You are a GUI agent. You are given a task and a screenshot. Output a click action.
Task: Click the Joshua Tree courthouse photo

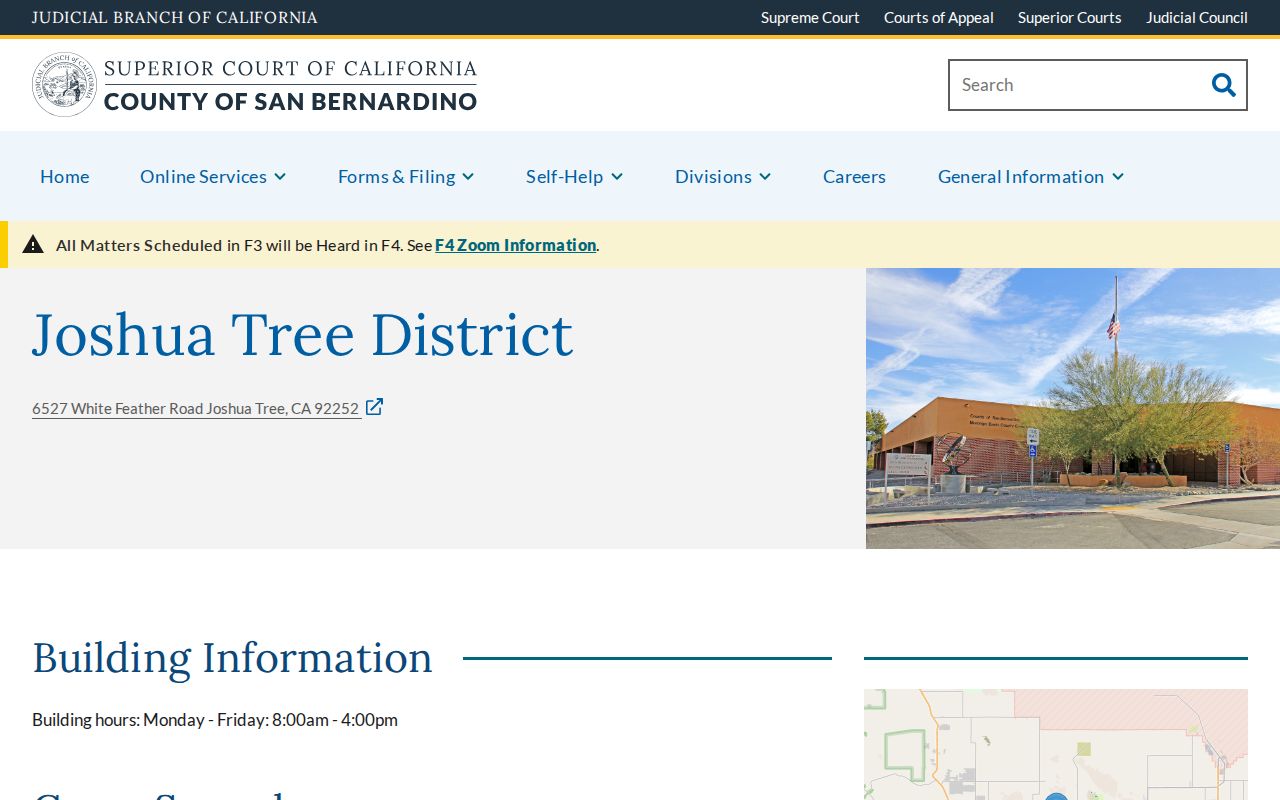[x=1073, y=408]
